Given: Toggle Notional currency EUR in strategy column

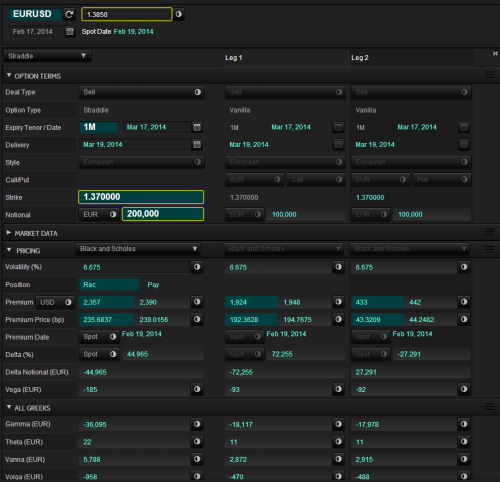Looking at the screenshot, I should (x=99, y=214).
